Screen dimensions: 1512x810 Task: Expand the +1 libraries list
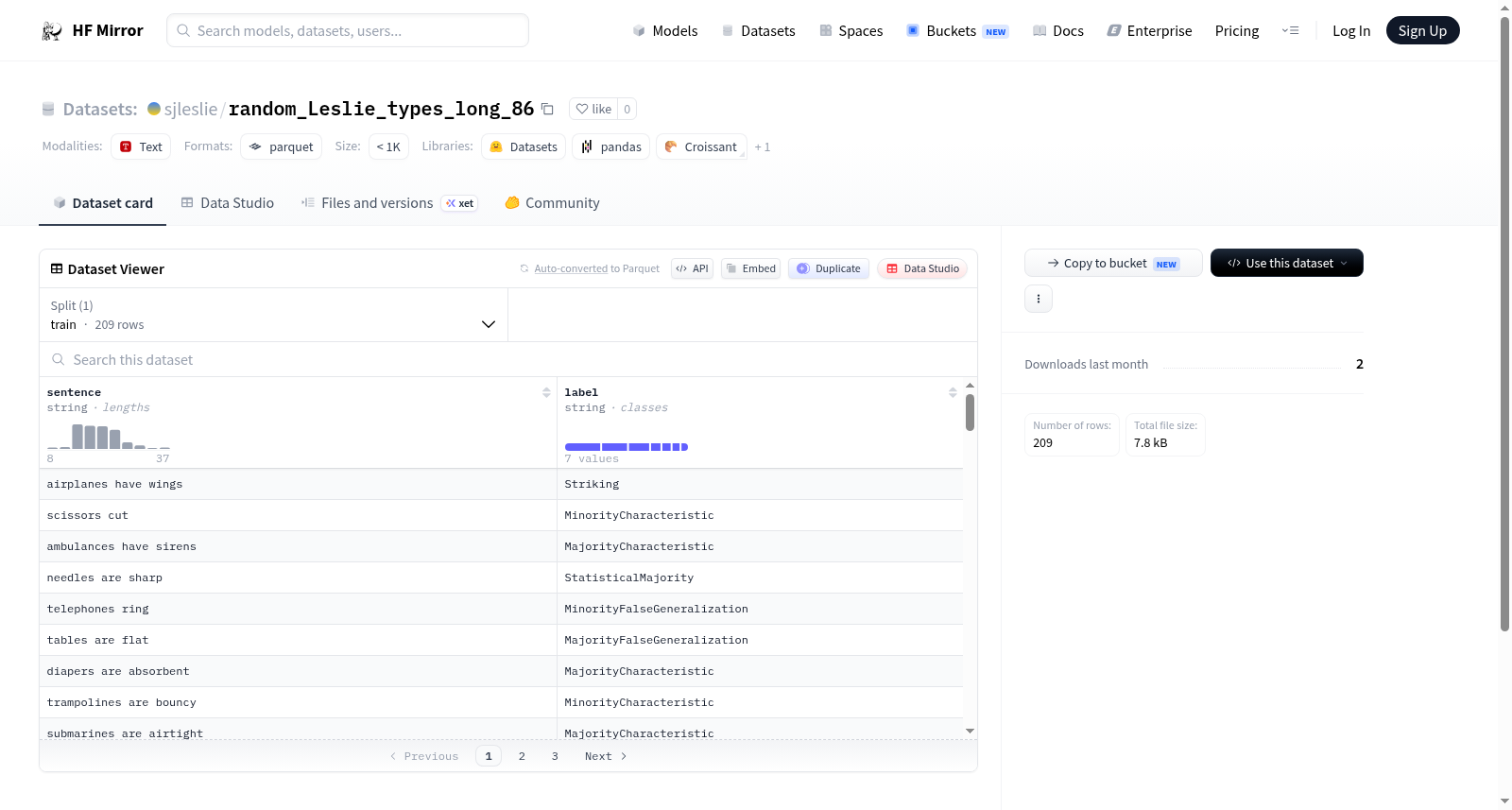click(763, 147)
